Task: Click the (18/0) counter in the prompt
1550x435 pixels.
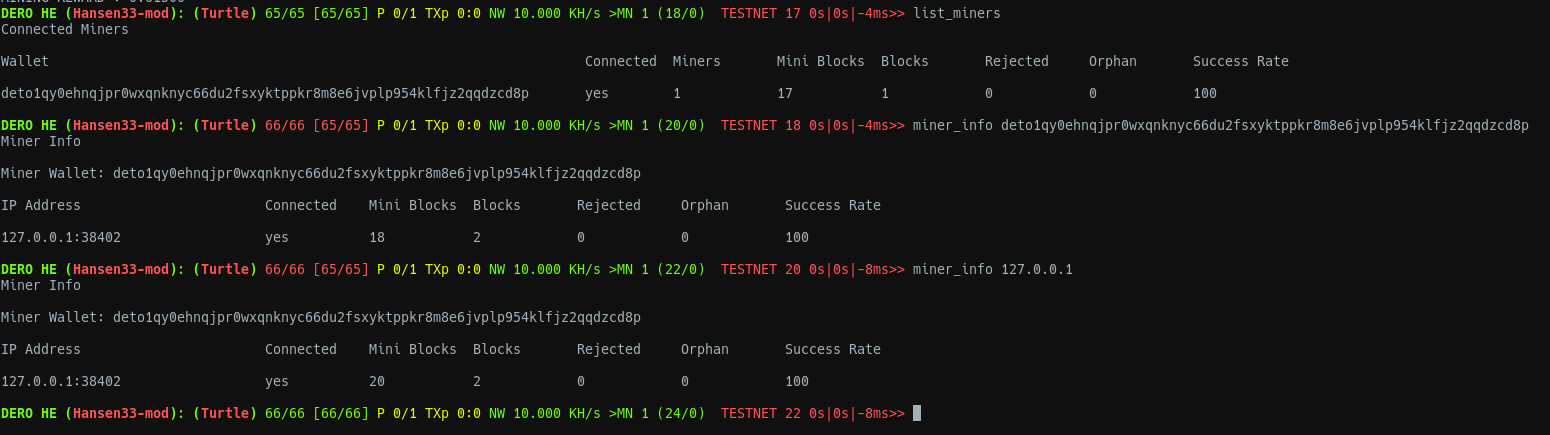Action: click(x=680, y=13)
